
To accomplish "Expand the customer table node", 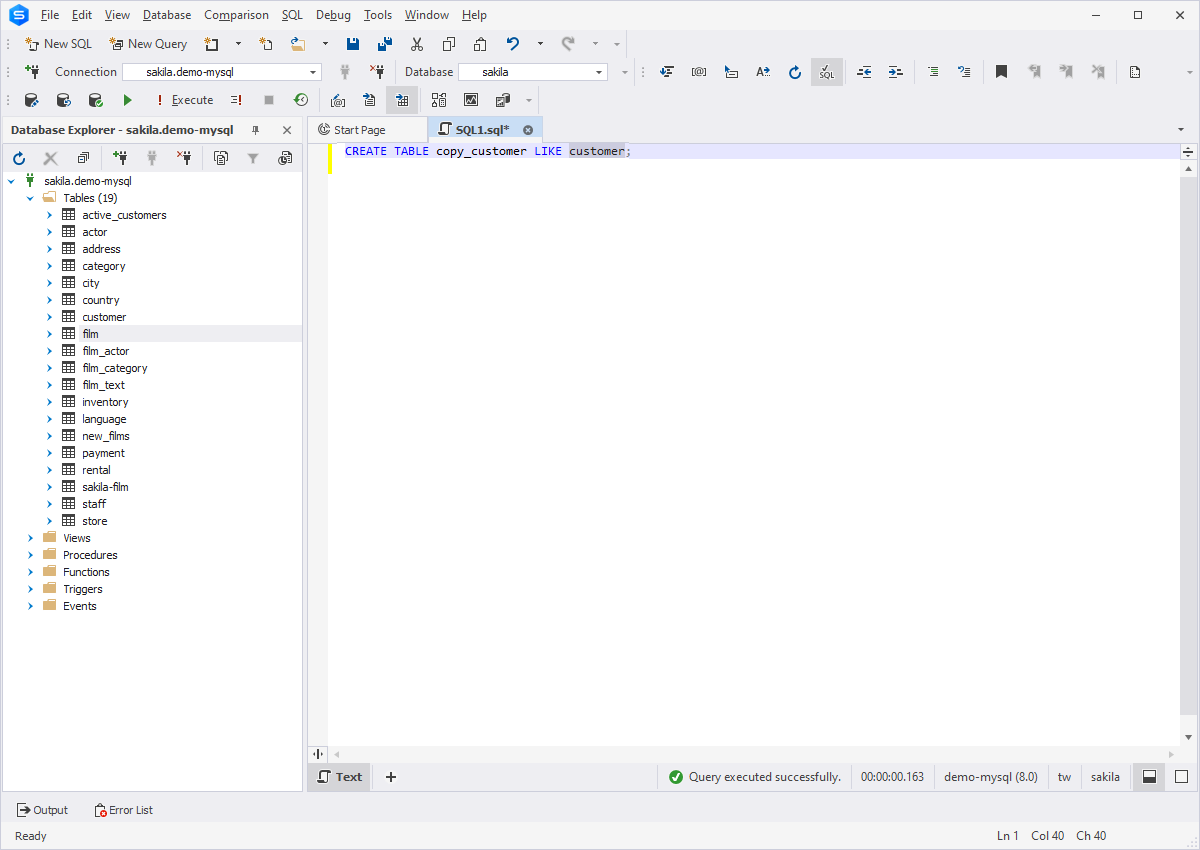I will 49,317.
